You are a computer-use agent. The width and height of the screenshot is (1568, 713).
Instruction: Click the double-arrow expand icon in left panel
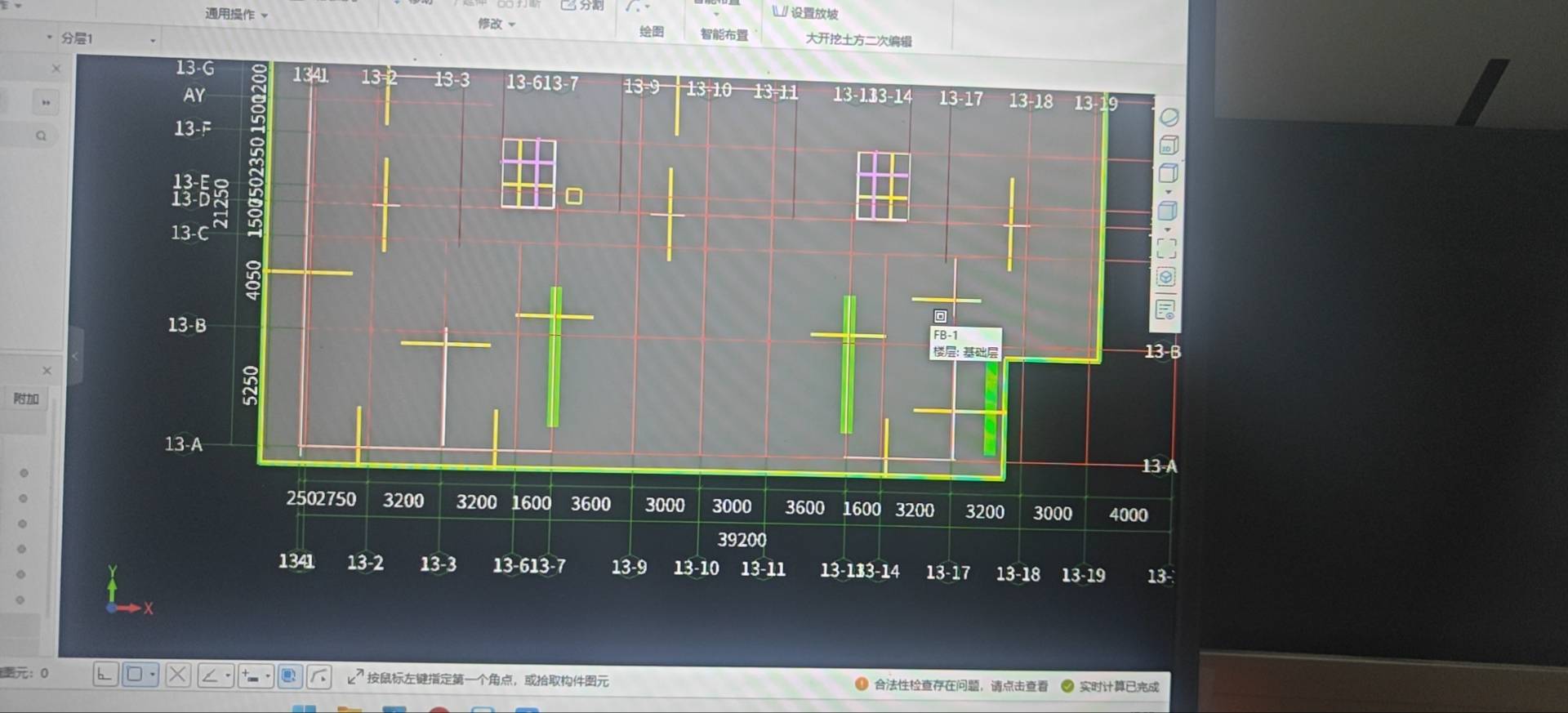(45, 103)
